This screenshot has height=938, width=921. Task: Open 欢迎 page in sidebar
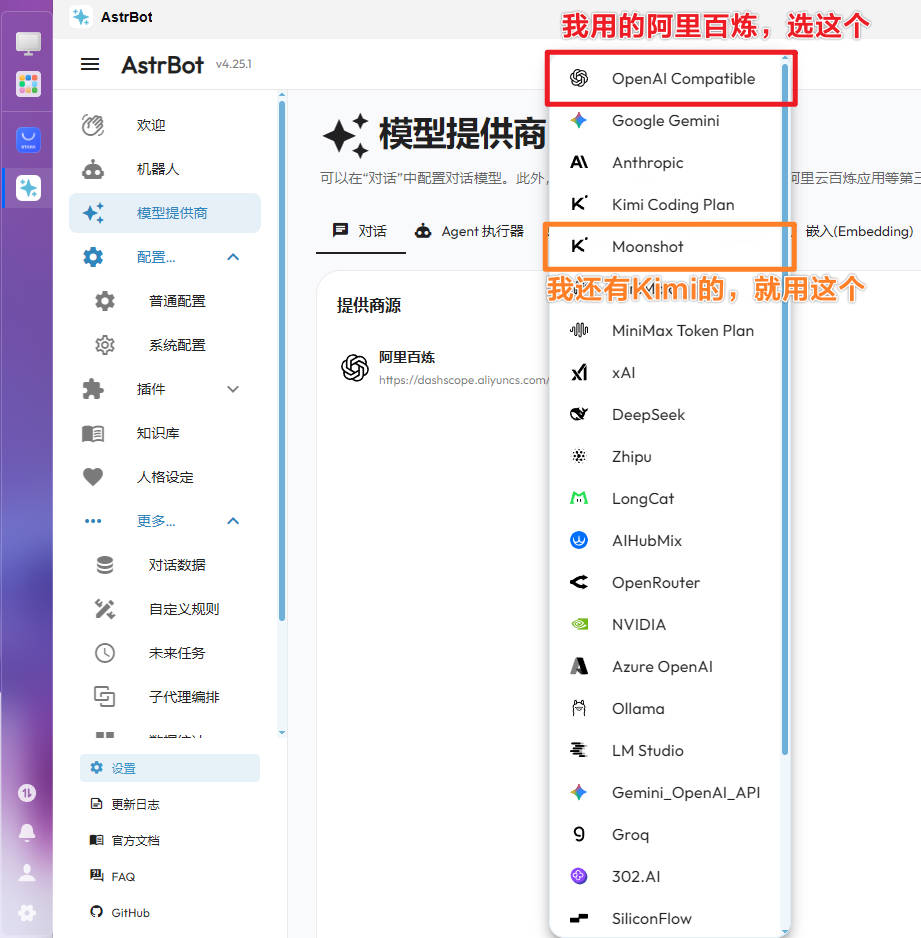[x=165, y=125]
